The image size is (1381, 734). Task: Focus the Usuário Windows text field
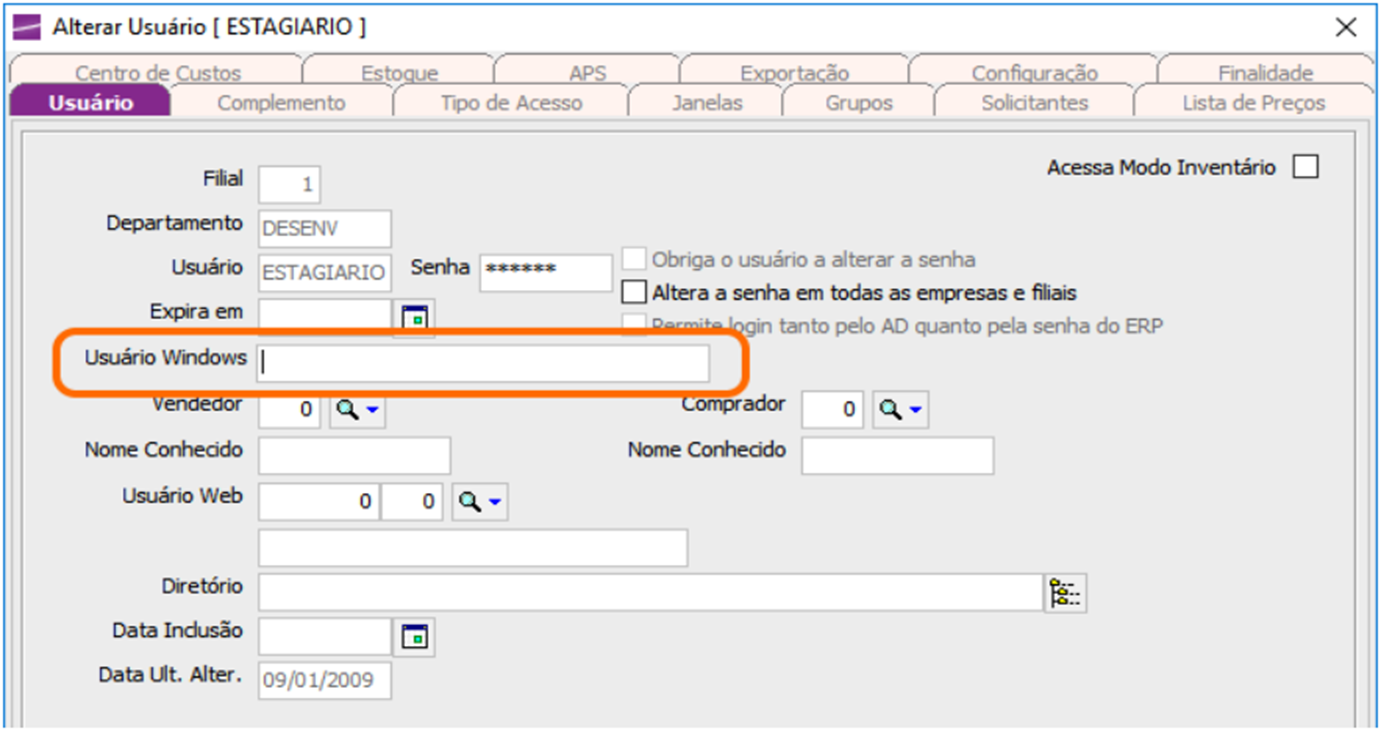[x=484, y=364]
